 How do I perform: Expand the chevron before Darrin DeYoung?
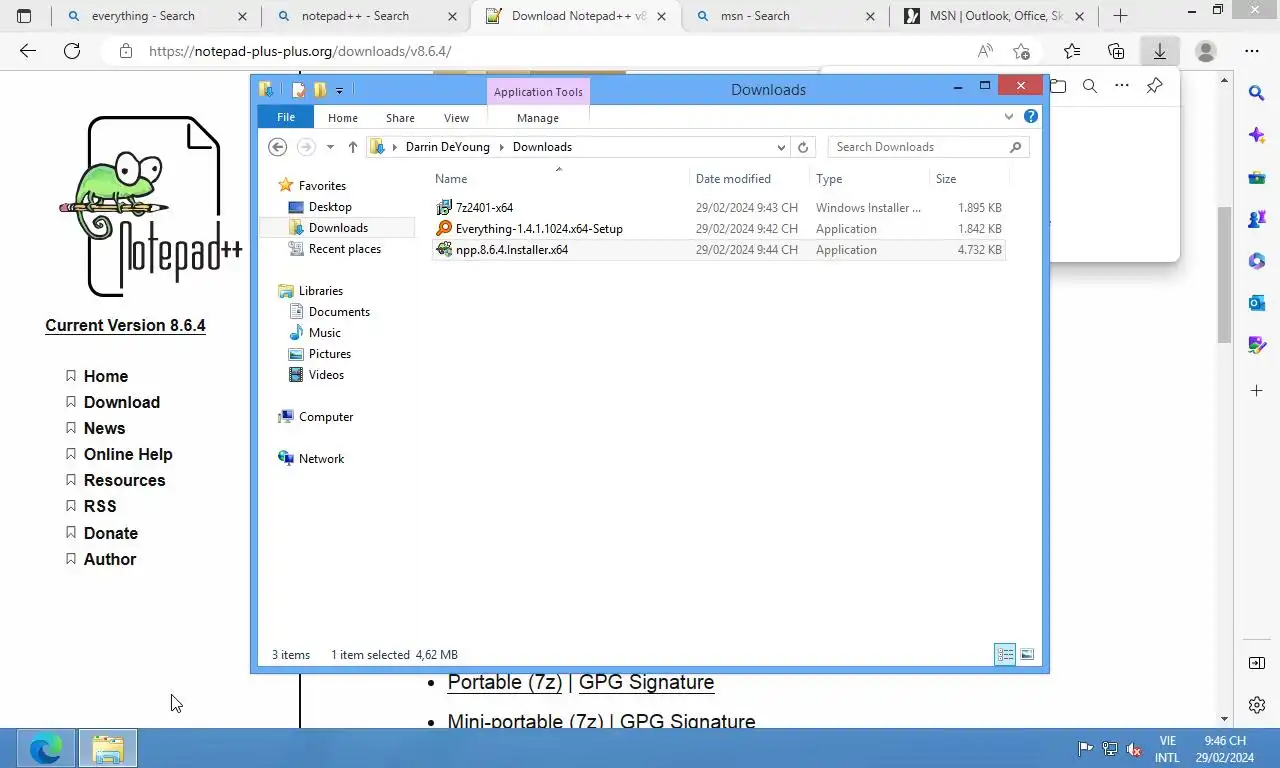pos(395,147)
